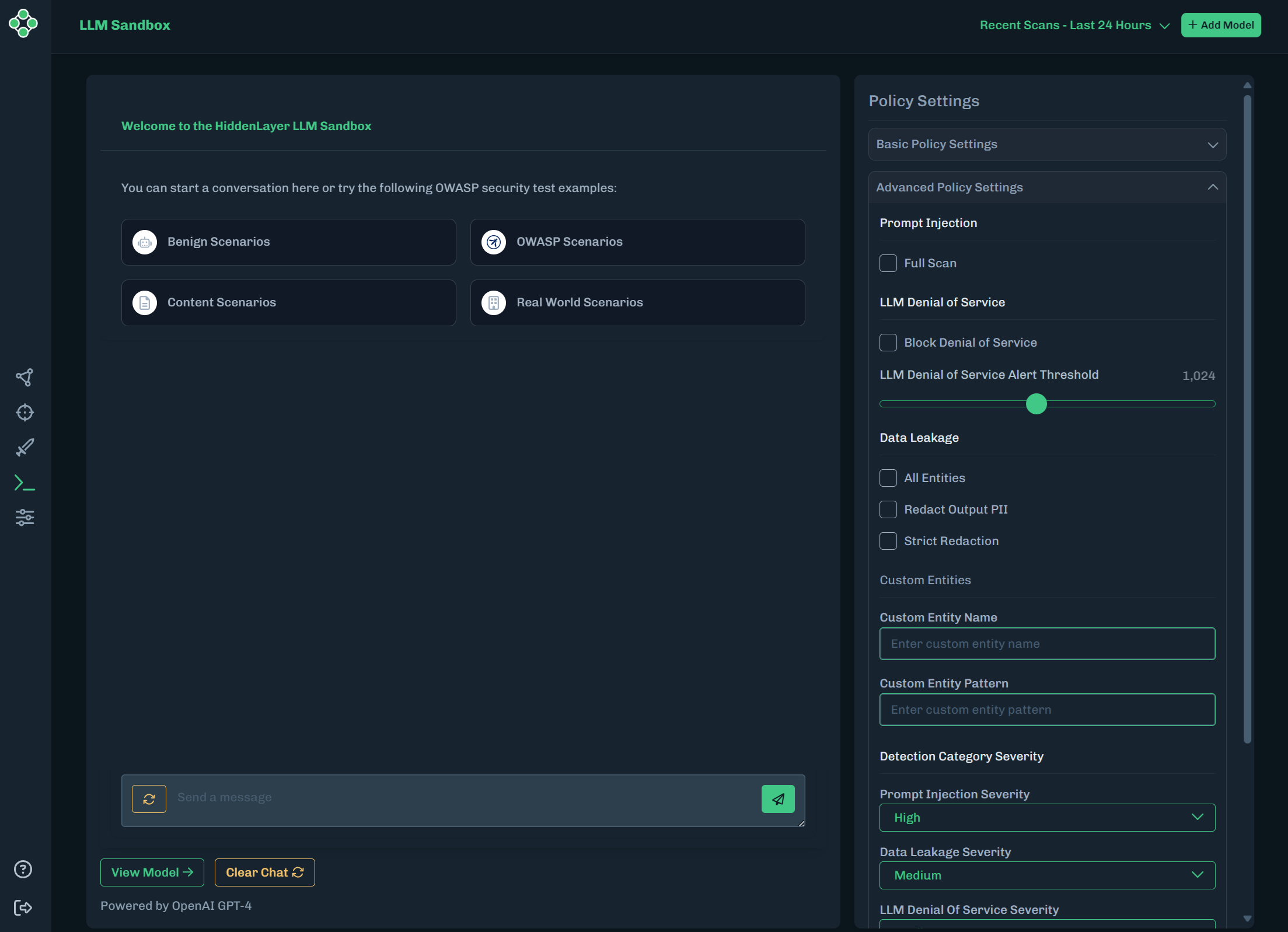The width and height of the screenshot is (1288, 932).
Task: Select the Benign Scenarios option
Action: click(x=288, y=242)
